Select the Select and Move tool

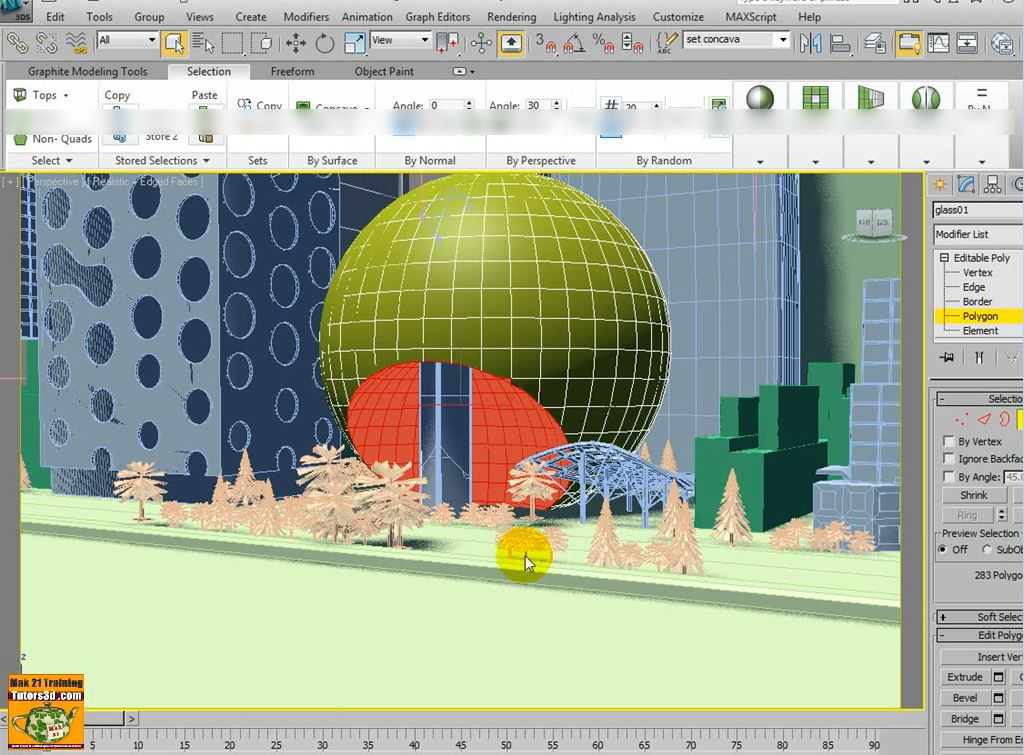(x=295, y=44)
